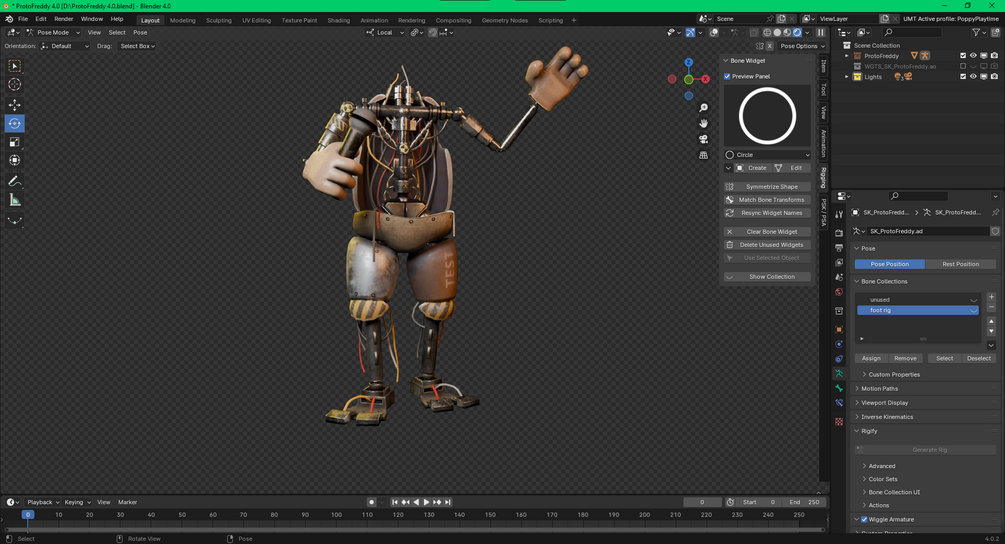Viewport: 1005px width, 544px height.
Task: Click the Symmetrize Shape button
Action: [x=767, y=186]
